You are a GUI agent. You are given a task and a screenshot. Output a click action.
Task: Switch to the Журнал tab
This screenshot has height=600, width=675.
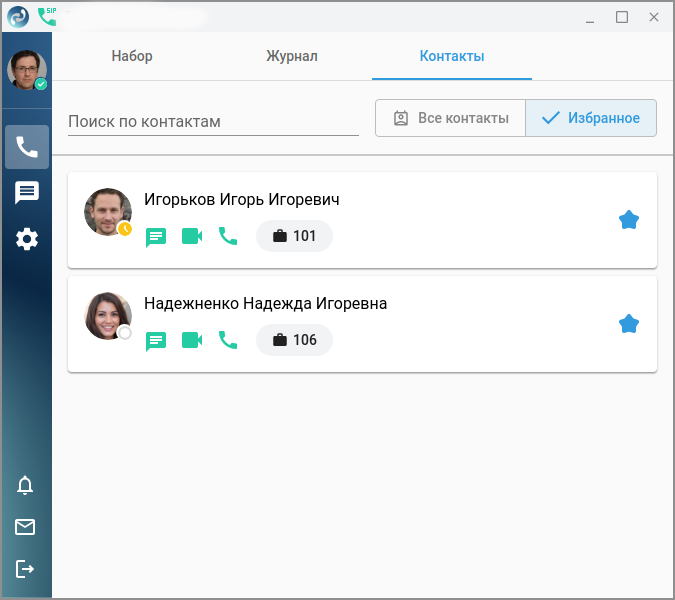(x=292, y=56)
